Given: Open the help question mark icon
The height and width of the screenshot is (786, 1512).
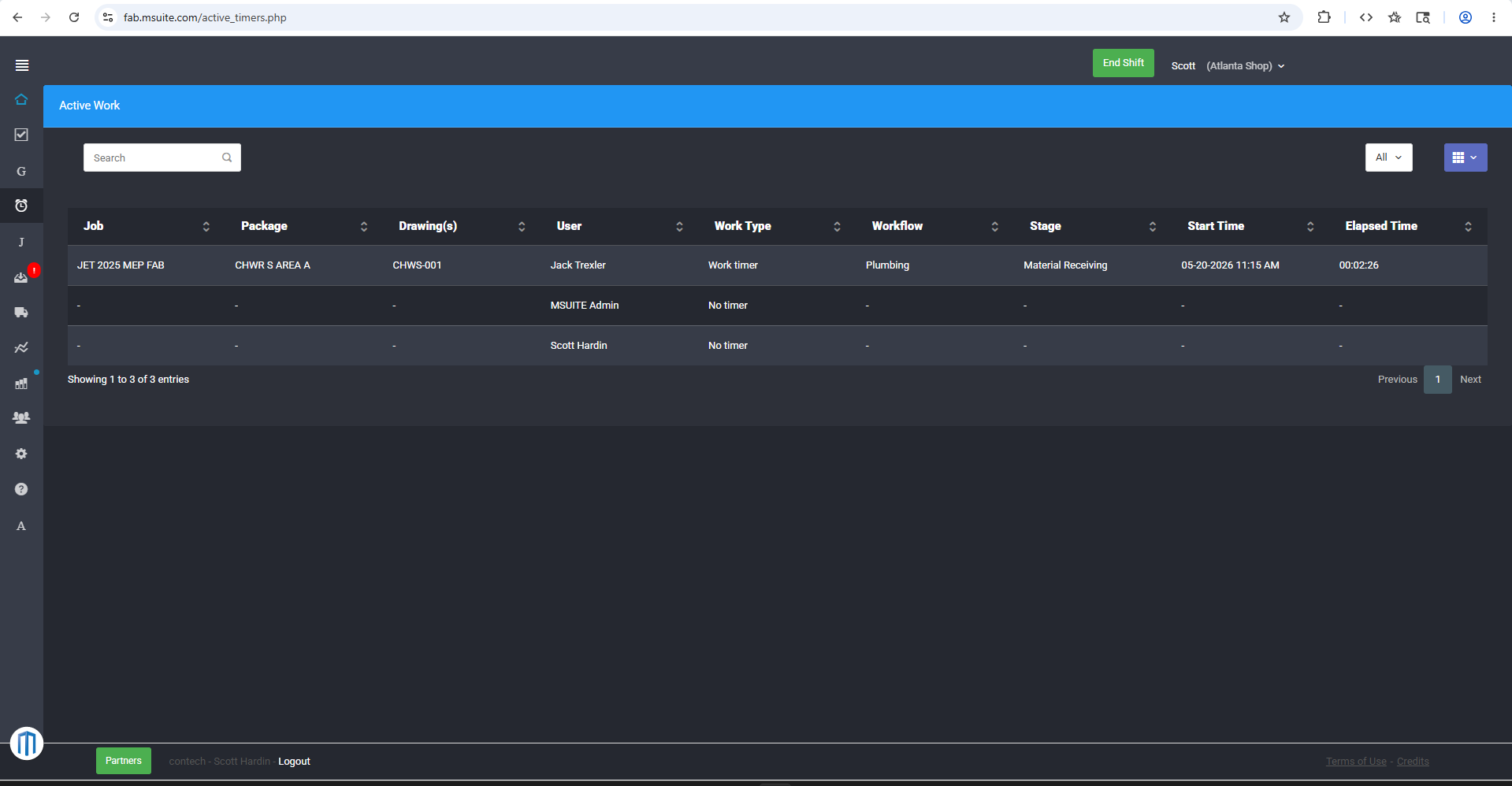Looking at the screenshot, I should pos(21,489).
